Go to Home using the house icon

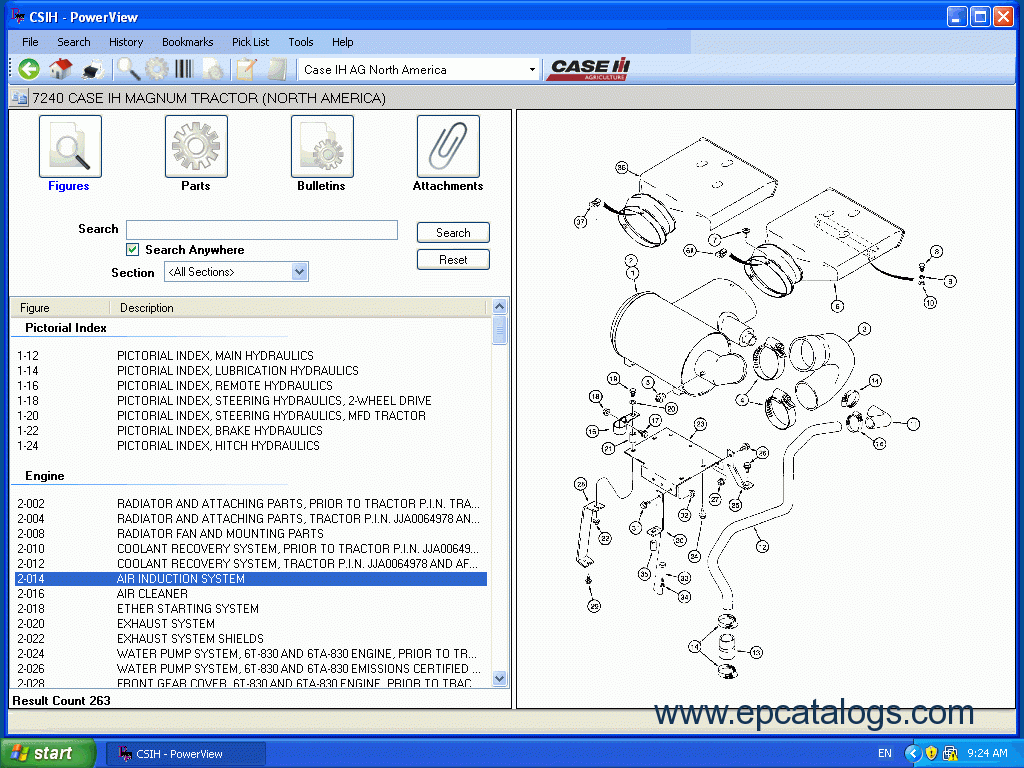(61, 69)
